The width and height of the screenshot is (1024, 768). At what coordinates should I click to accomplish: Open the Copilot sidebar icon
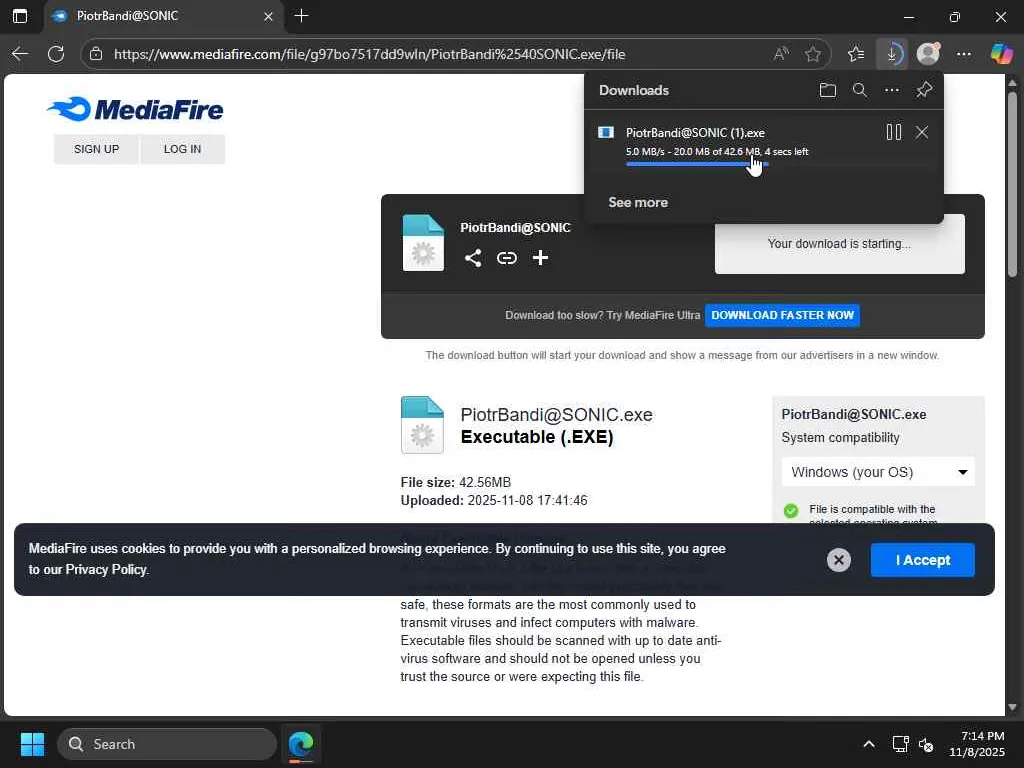pos(1000,54)
